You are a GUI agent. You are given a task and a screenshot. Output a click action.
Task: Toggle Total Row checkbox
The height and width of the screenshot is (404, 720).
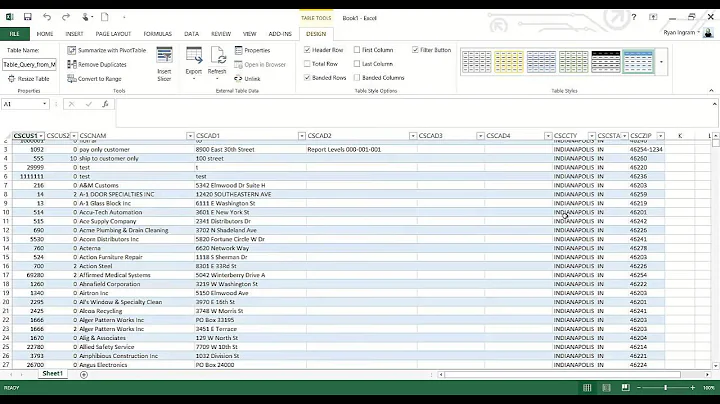pos(307,64)
